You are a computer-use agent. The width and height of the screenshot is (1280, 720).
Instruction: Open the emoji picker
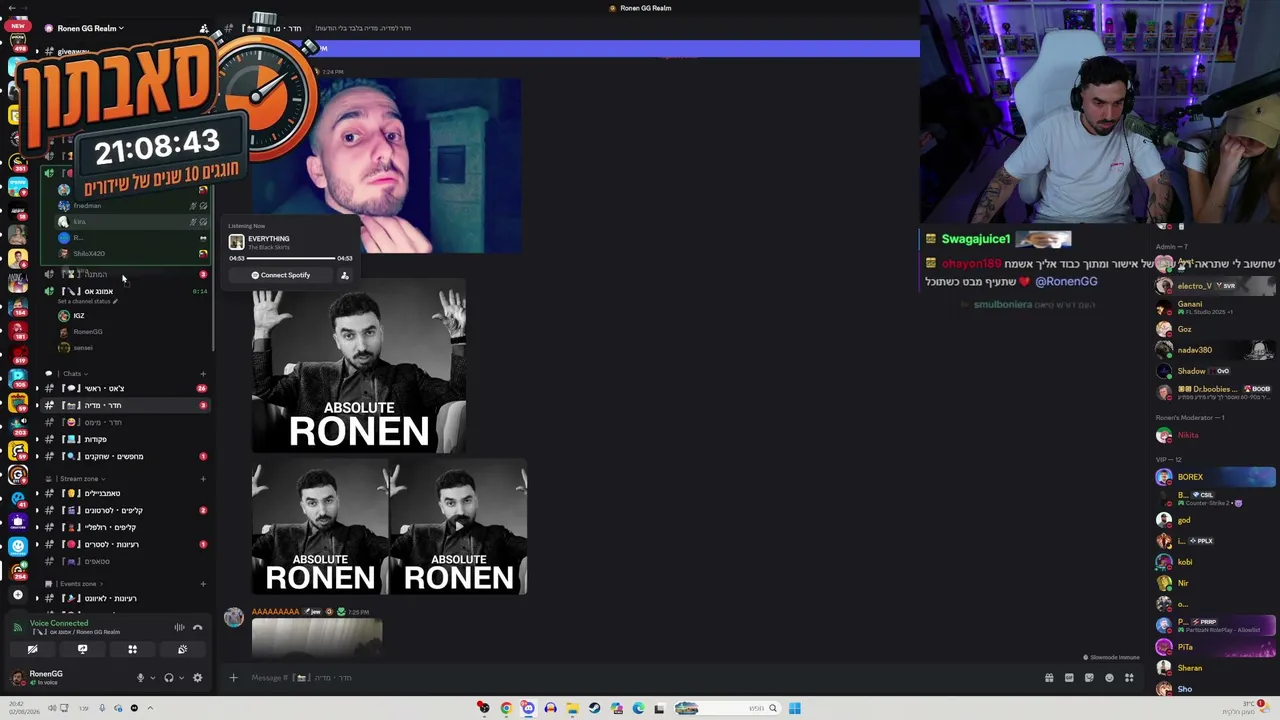tap(1109, 678)
